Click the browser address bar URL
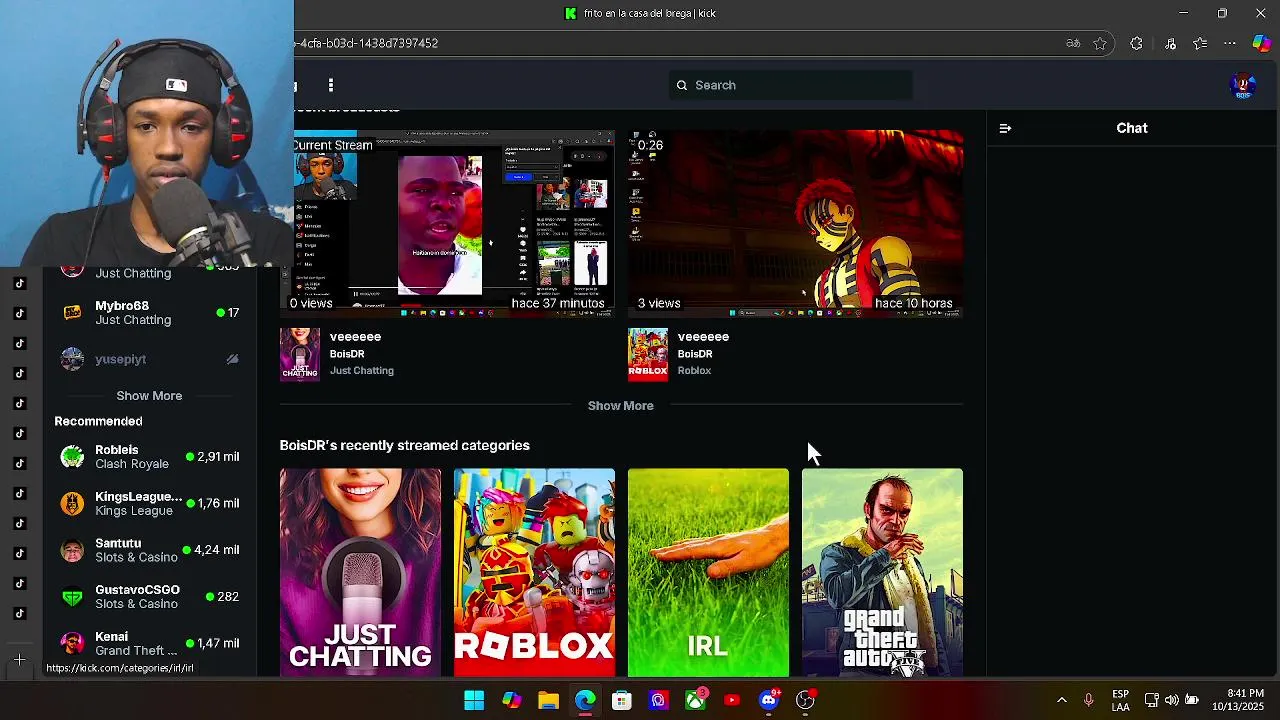The image size is (1280, 720). pos(366,43)
